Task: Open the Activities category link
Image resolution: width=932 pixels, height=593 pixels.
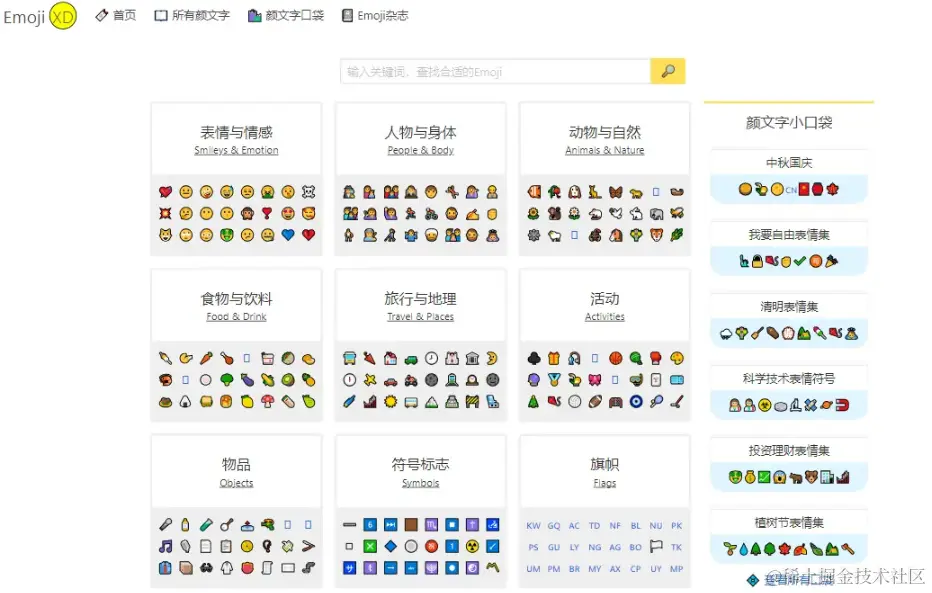Action: tap(604, 317)
